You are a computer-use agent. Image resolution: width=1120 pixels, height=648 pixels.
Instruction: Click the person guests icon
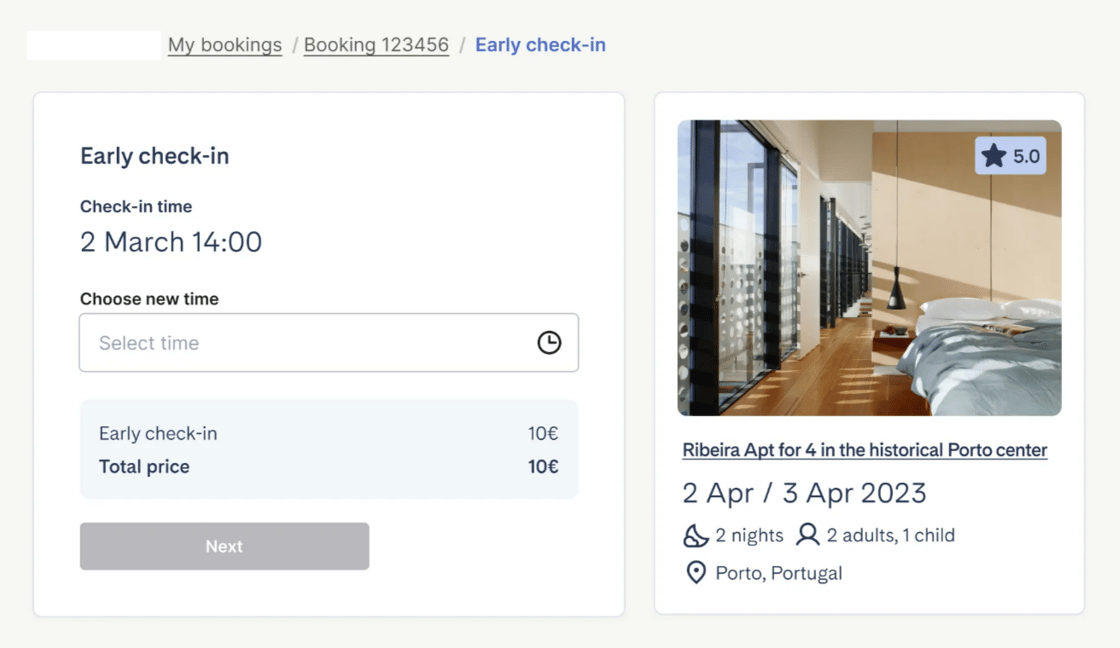coord(808,534)
